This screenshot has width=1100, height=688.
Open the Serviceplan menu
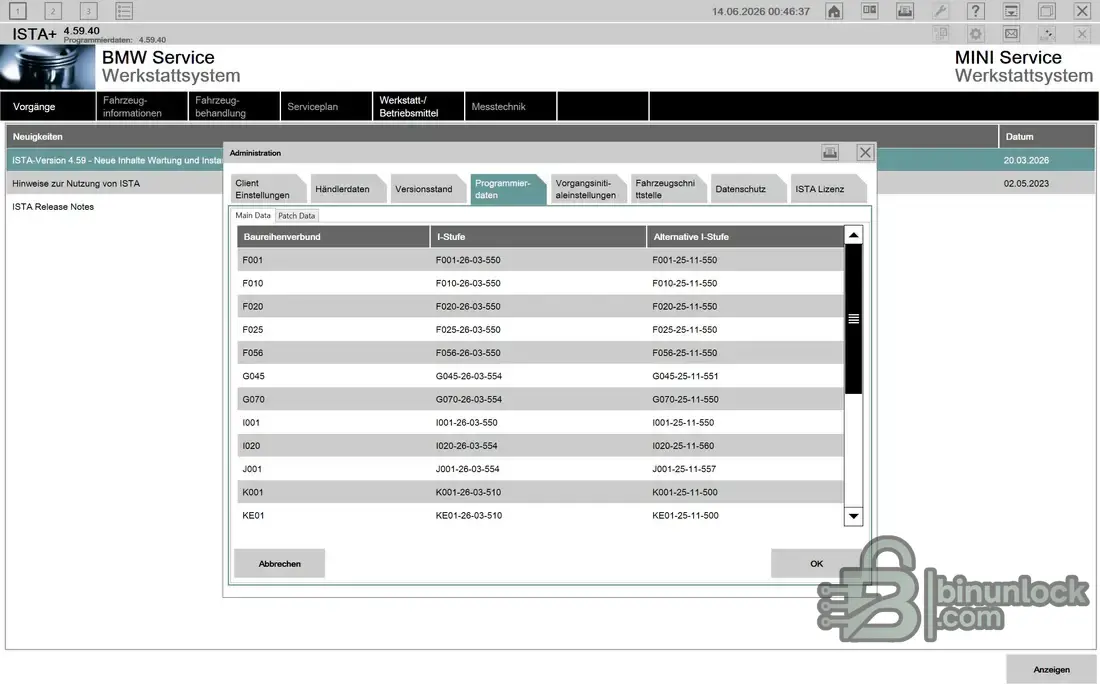coord(326,106)
